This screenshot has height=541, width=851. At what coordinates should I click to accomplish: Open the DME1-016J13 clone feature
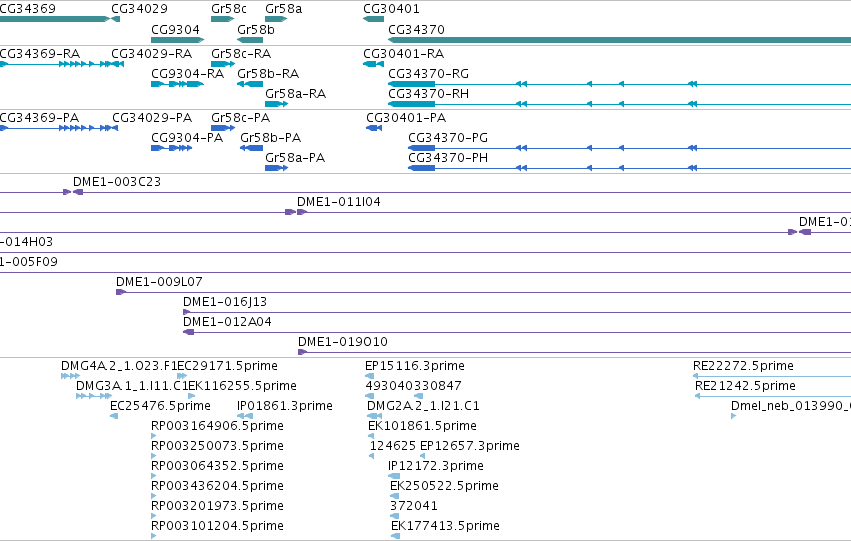point(517,313)
